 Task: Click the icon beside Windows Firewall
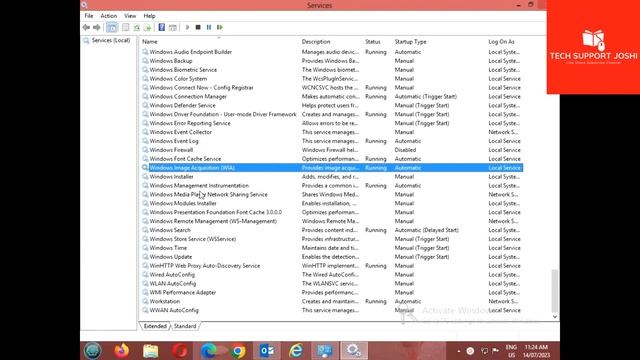(x=145, y=150)
